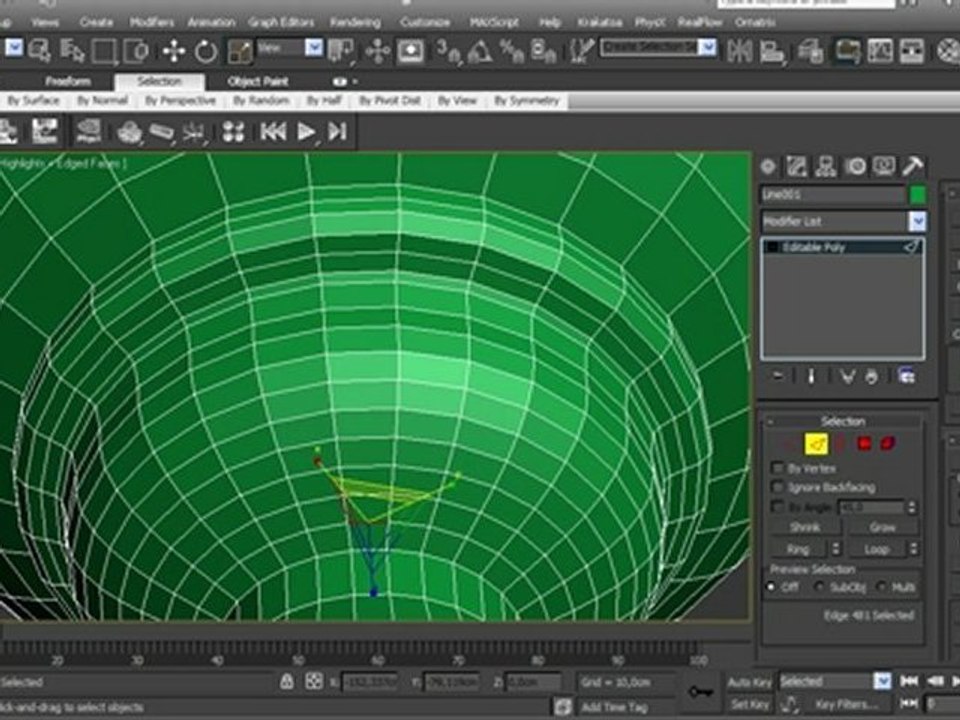Enable the By Vertex checkbox
Viewport: 960px width, 720px height.
pos(778,468)
